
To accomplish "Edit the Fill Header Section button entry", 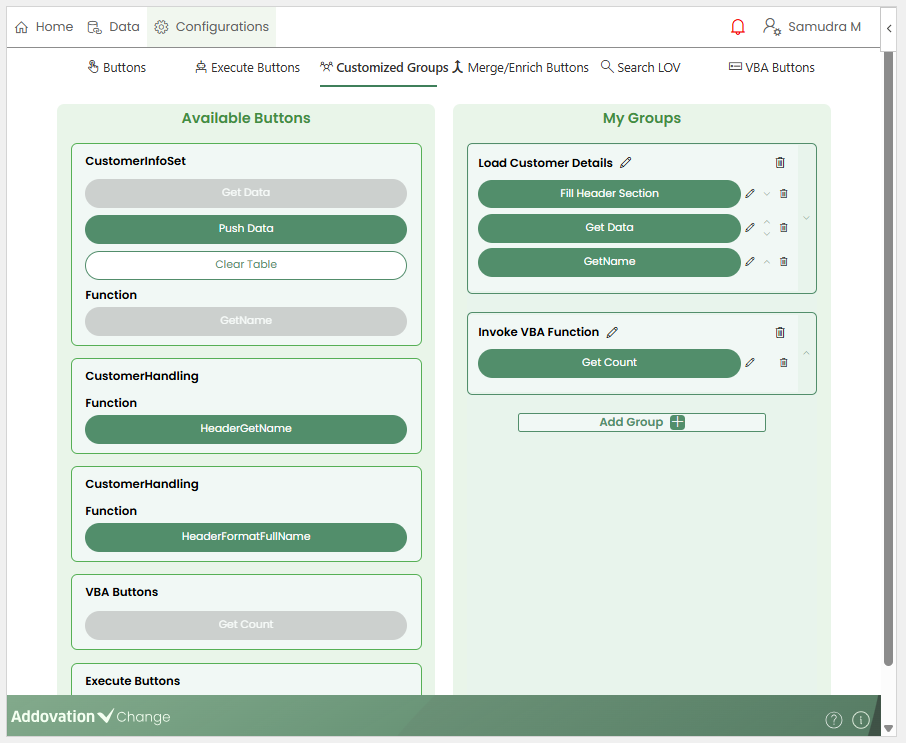I will 750,194.
